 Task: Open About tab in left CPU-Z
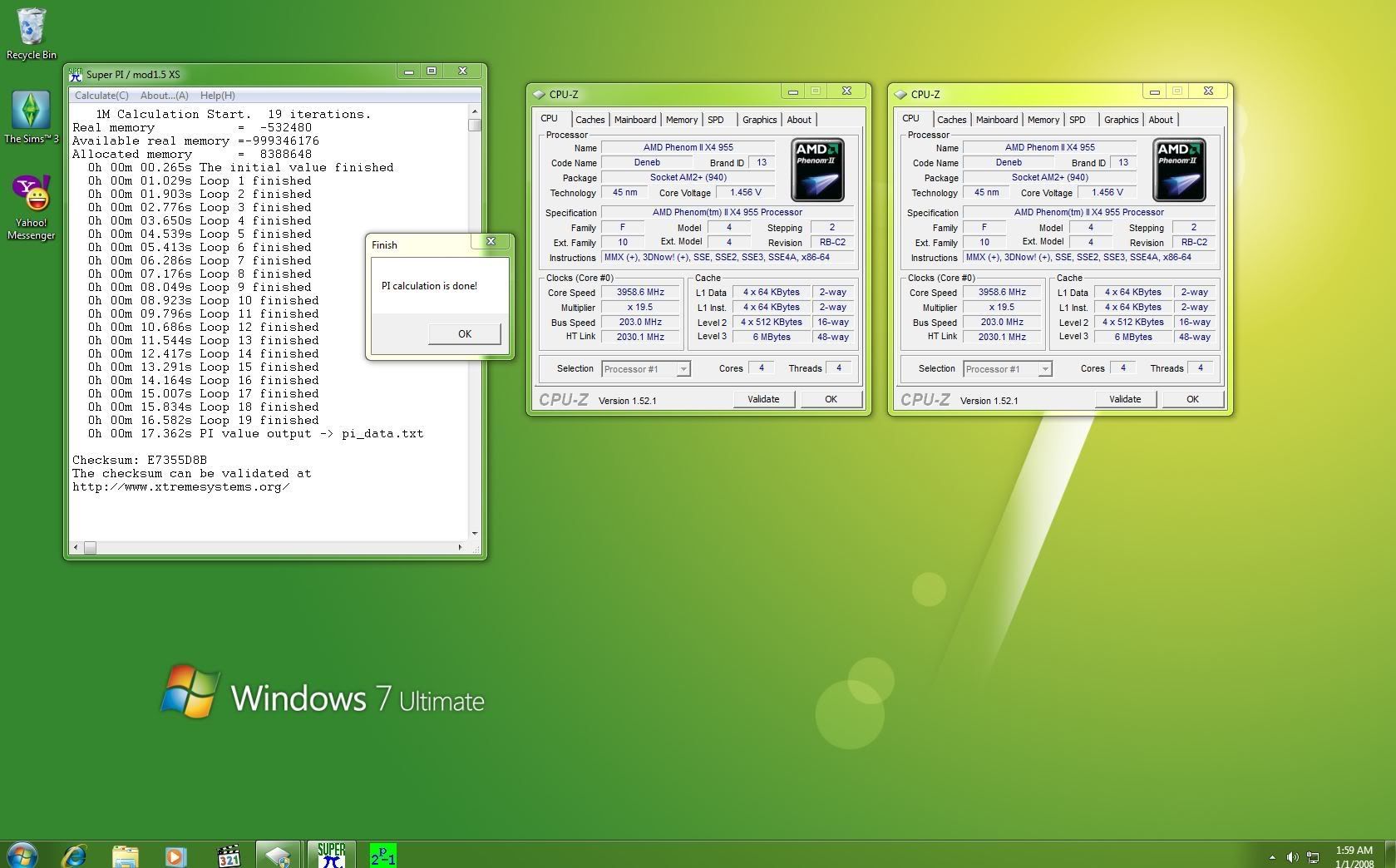(799, 120)
